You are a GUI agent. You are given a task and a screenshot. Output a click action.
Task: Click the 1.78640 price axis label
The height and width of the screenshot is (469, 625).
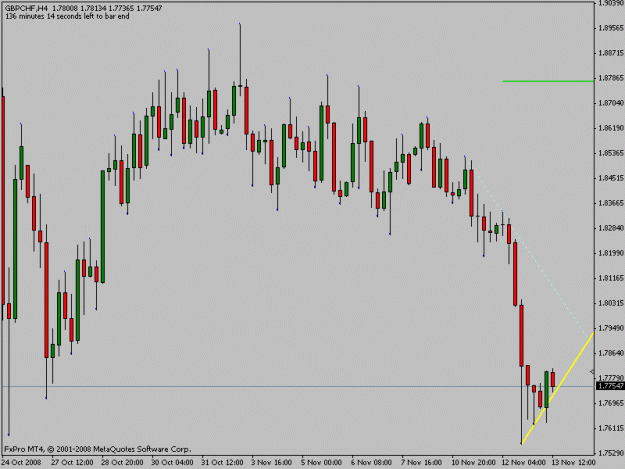coord(611,353)
